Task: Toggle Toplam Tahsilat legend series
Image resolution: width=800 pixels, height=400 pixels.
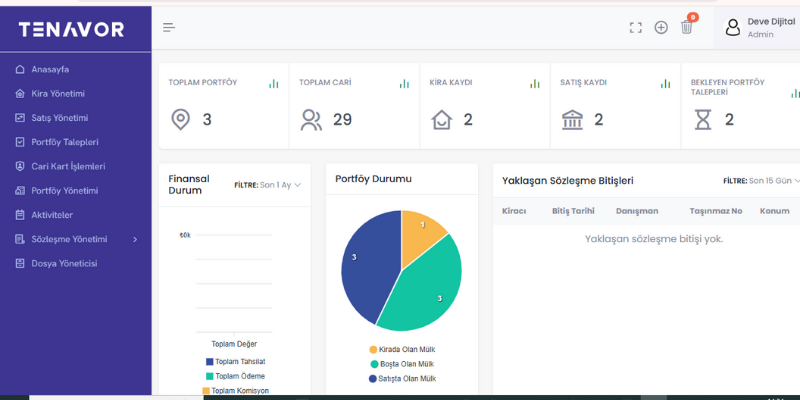Action: [235, 361]
